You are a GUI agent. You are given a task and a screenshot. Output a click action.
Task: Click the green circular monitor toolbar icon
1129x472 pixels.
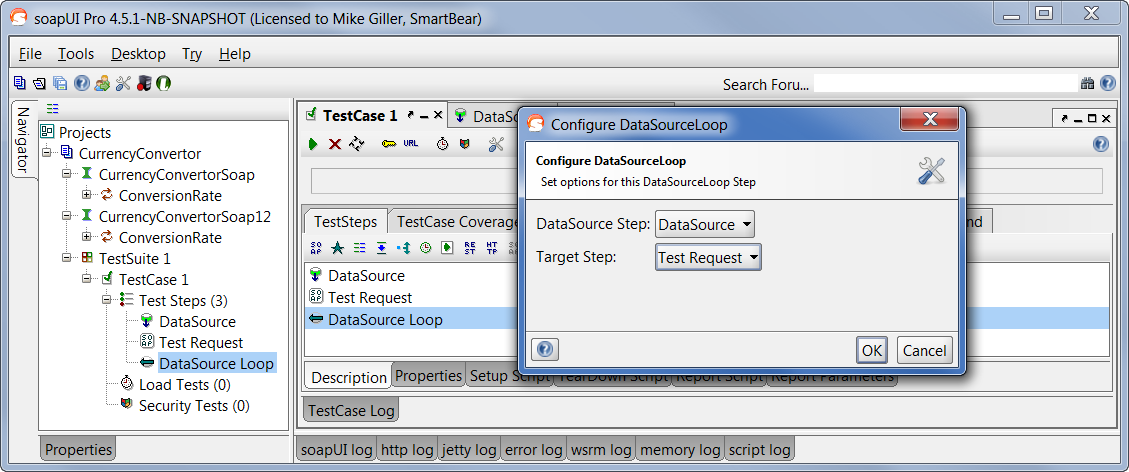tap(163, 83)
